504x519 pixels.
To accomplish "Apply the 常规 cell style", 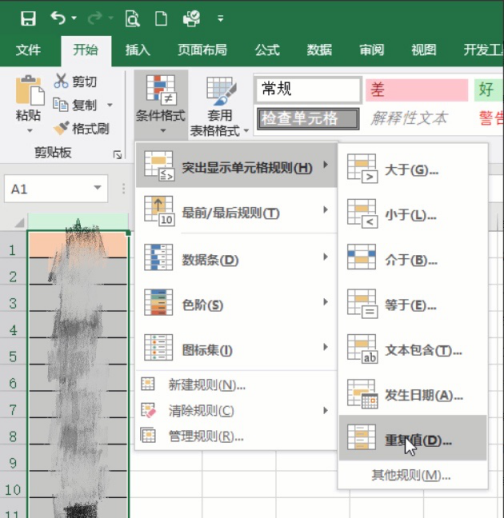I will pyautogui.click(x=308, y=90).
